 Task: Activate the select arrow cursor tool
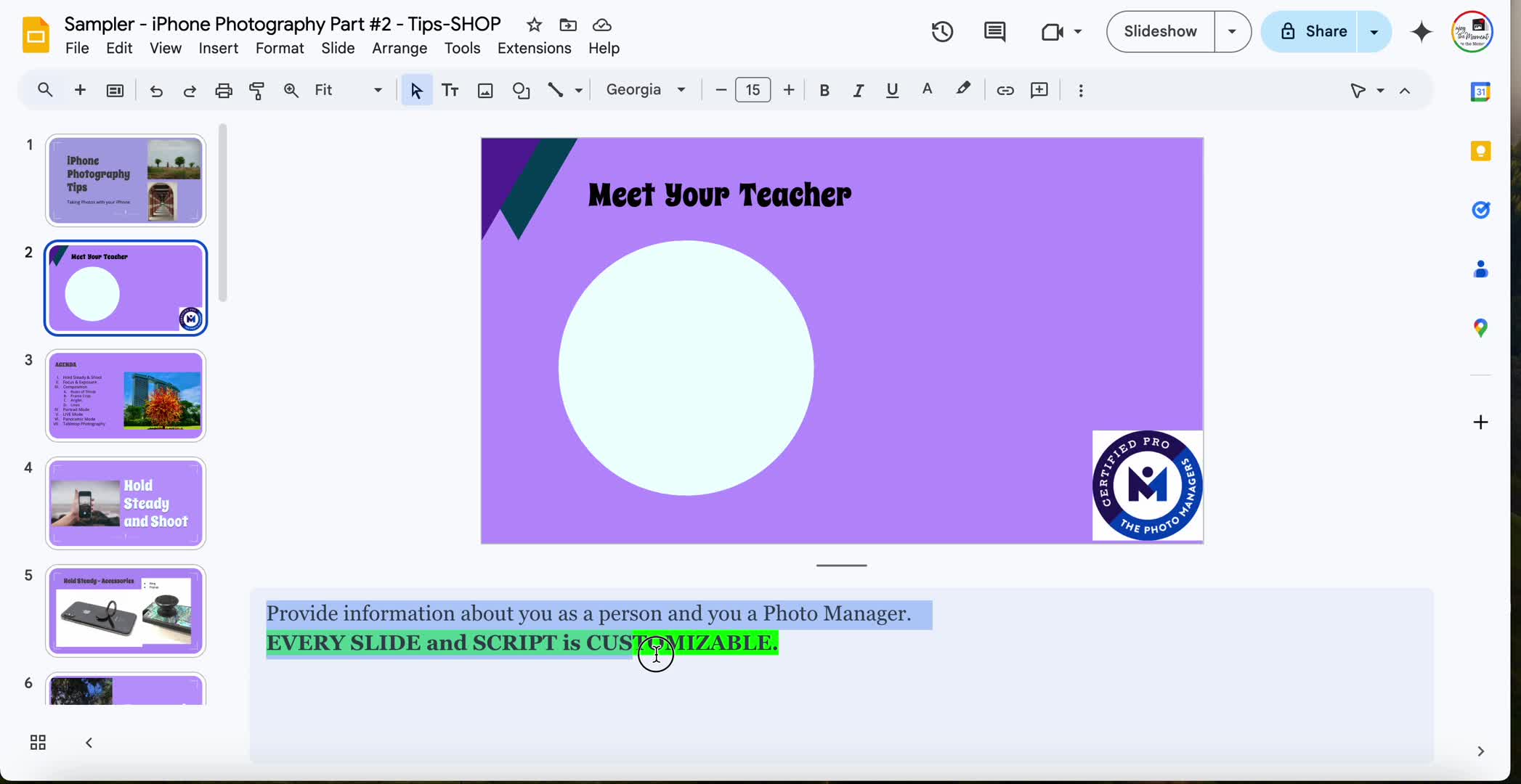416,90
